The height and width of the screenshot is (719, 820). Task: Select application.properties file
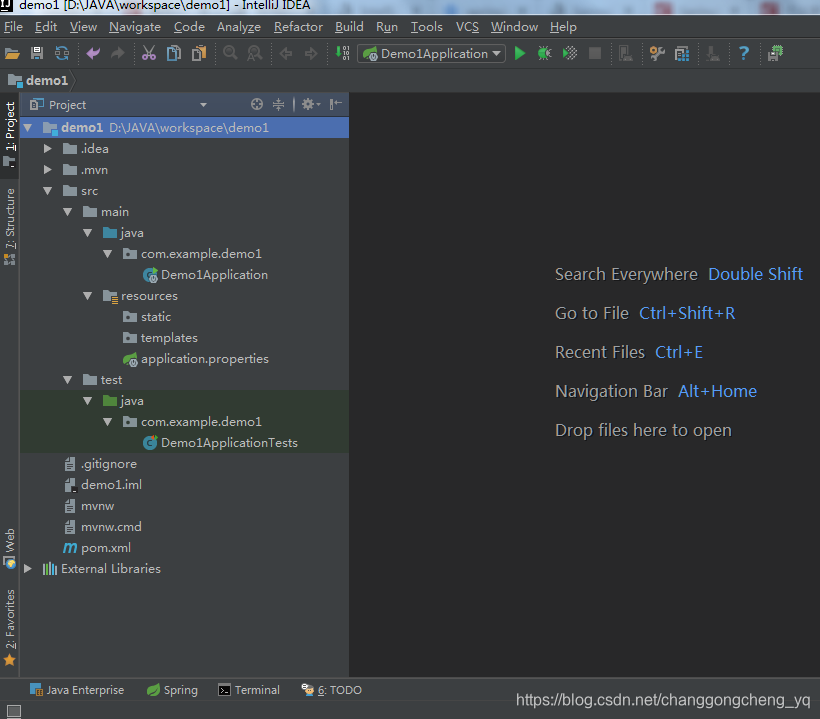point(204,359)
